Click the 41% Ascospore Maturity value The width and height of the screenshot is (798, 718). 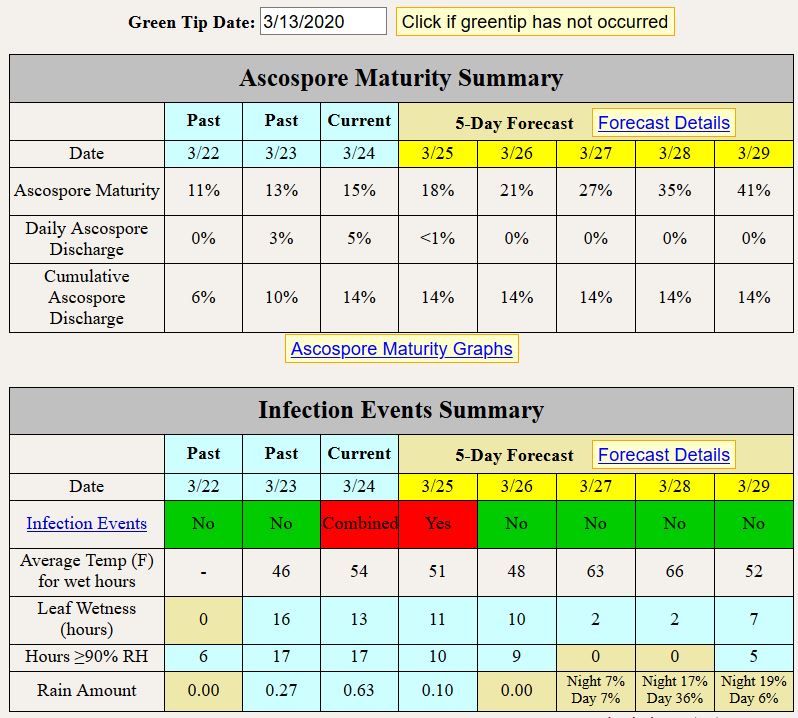point(754,191)
